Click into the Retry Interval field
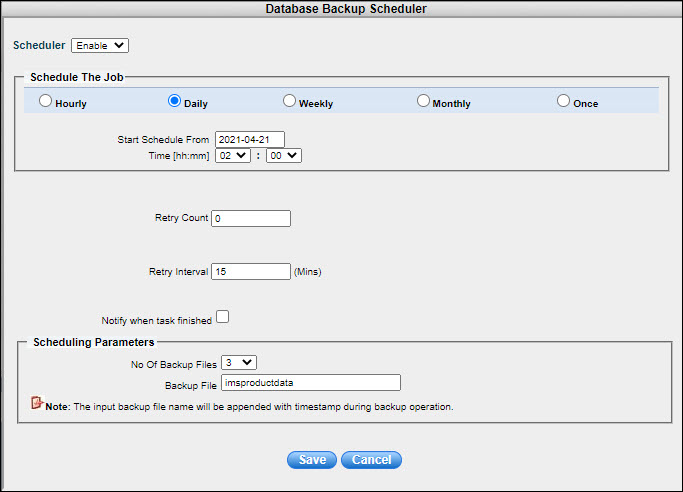This screenshot has width=683, height=492. point(251,271)
